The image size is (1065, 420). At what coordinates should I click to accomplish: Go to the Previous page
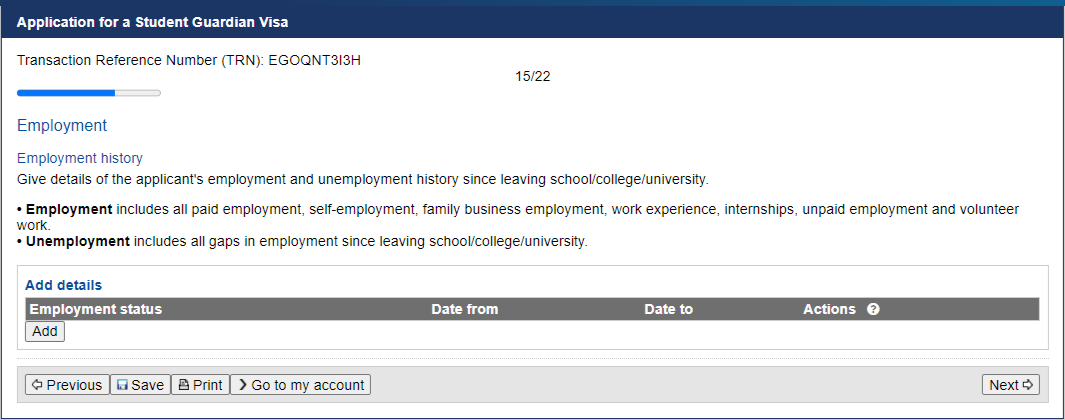point(67,385)
